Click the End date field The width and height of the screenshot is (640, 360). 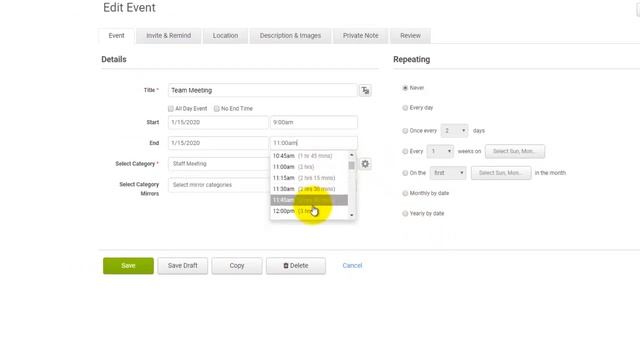[x=218, y=143]
